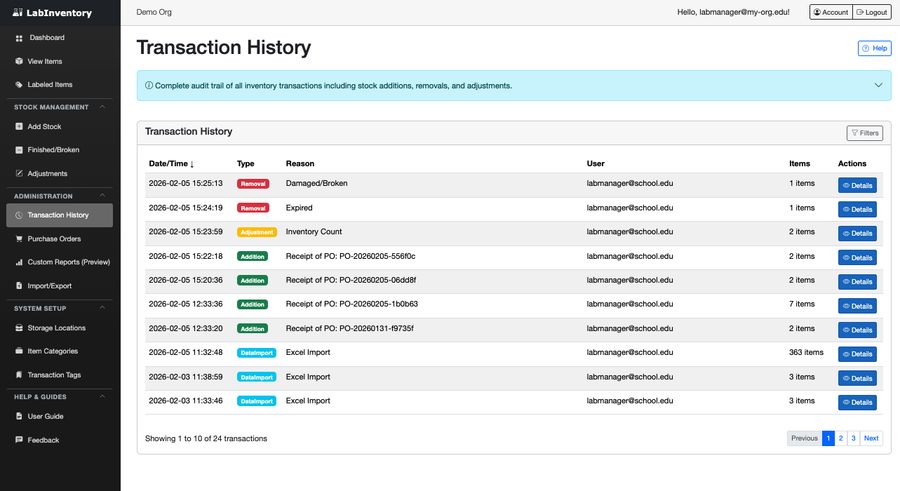Go to page 2 of transactions

(x=841, y=438)
